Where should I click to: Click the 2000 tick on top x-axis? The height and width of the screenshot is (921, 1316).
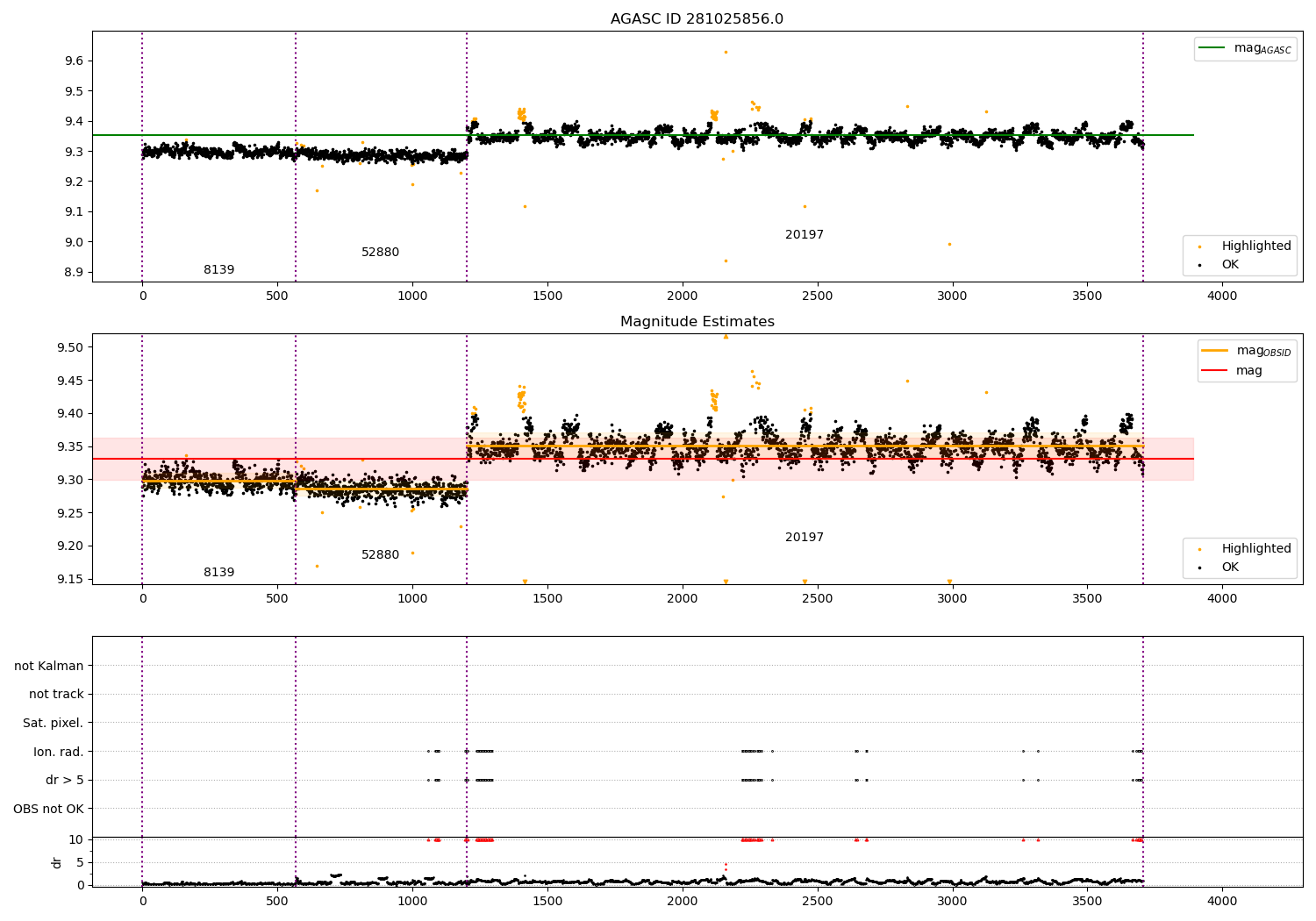click(x=683, y=296)
